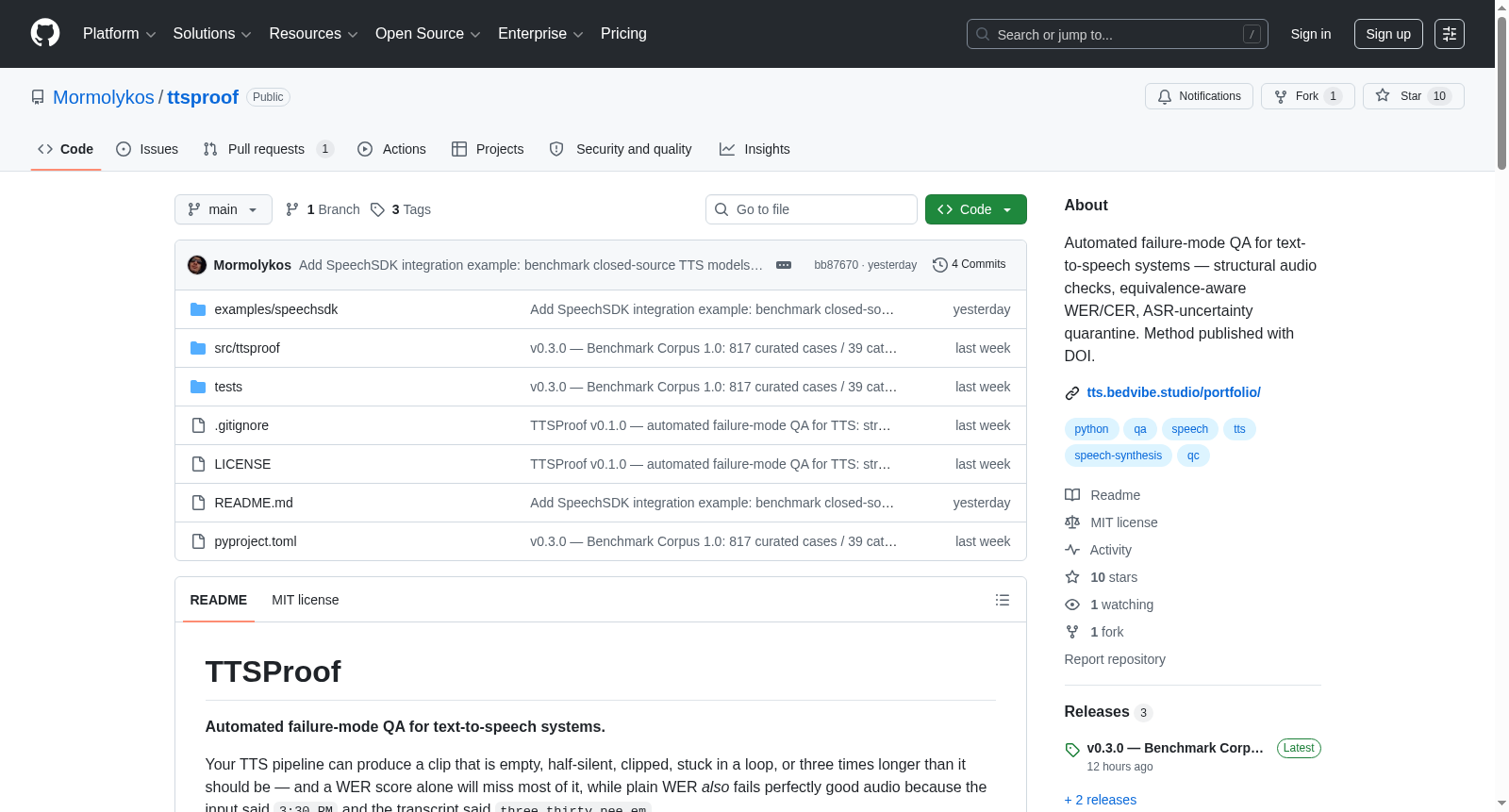The image size is (1509, 812).
Task: Expand the commit message ellipsis
Action: point(784,265)
